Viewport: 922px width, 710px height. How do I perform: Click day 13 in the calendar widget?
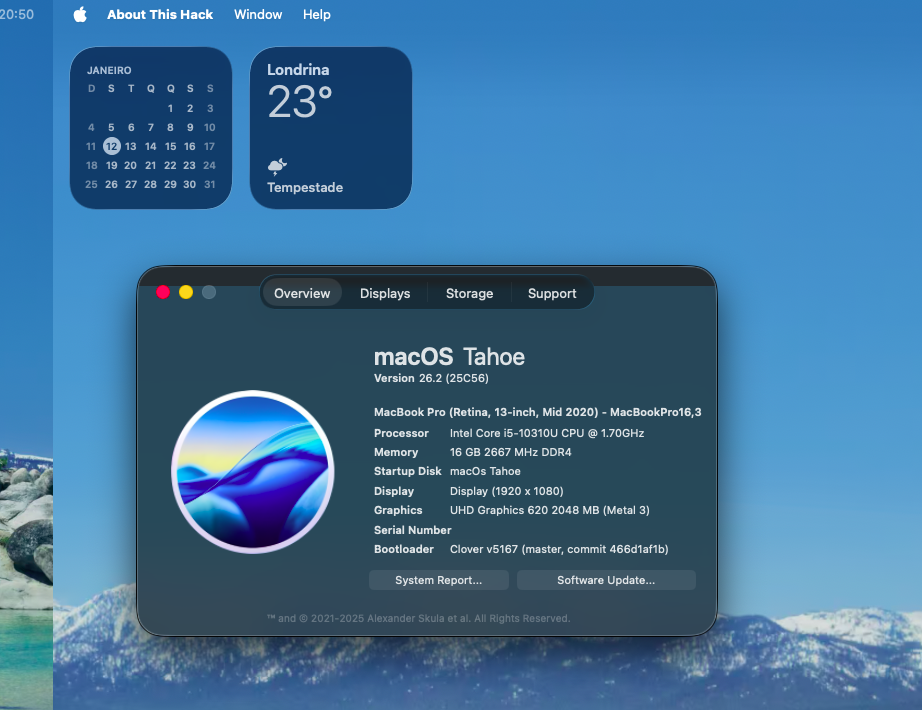131,146
